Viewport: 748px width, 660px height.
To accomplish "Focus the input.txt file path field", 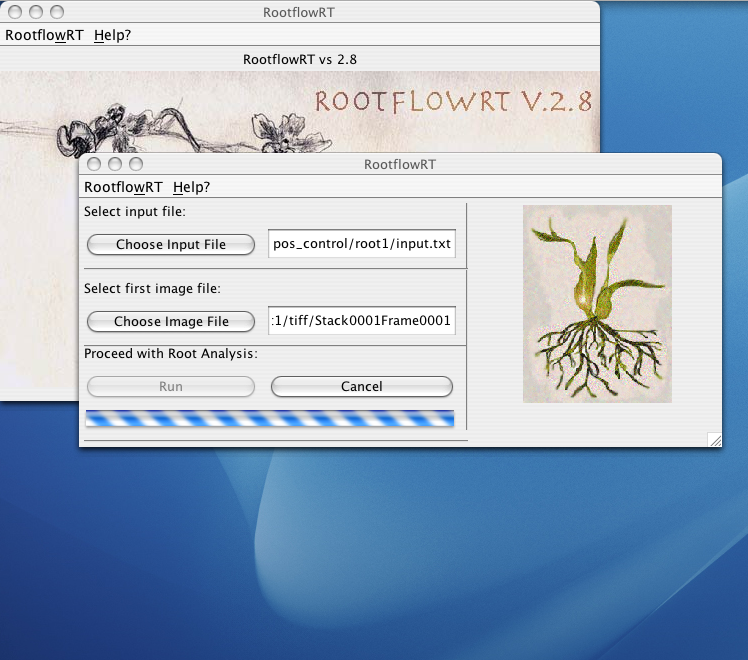I will [362, 244].
